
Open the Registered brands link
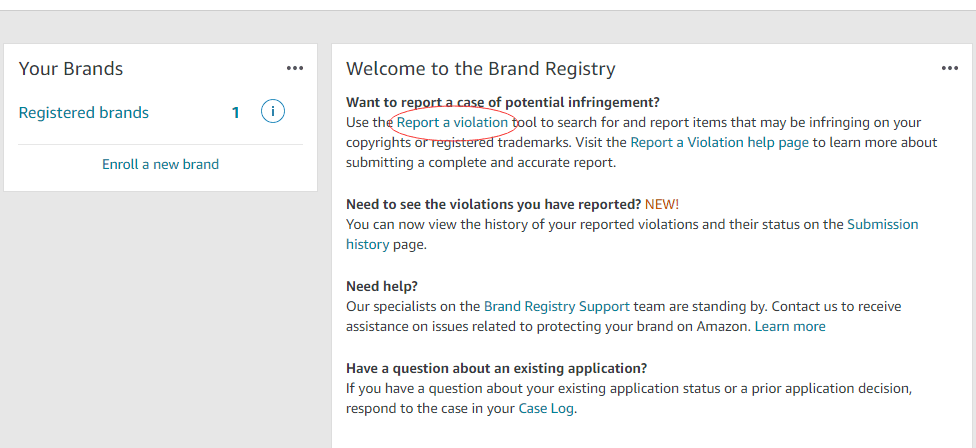click(x=84, y=113)
